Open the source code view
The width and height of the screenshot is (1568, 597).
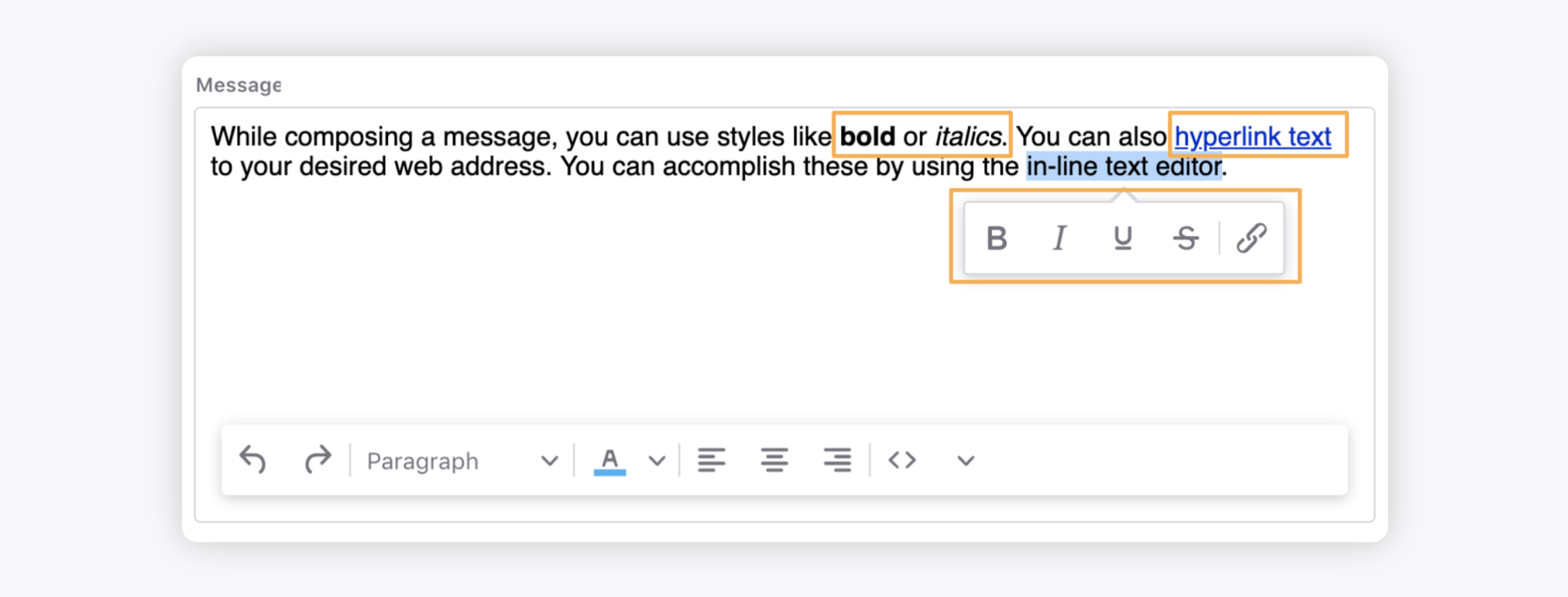point(902,460)
